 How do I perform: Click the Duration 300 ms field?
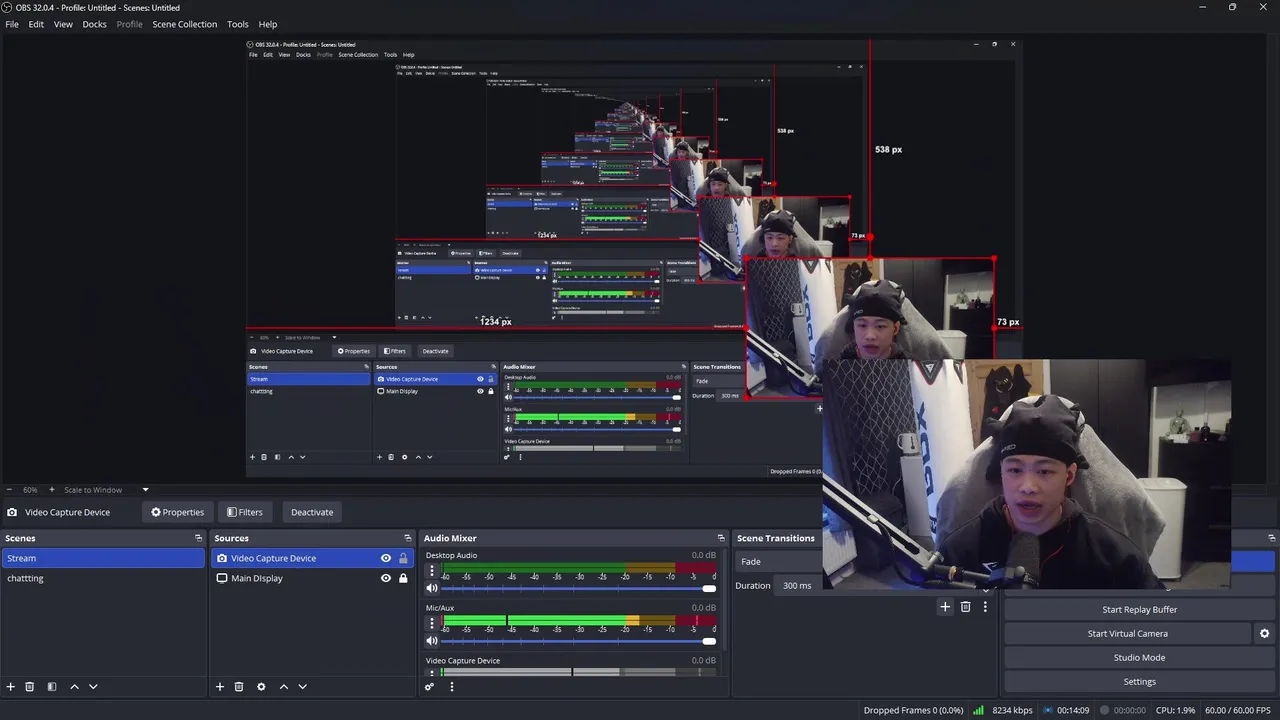tap(799, 585)
